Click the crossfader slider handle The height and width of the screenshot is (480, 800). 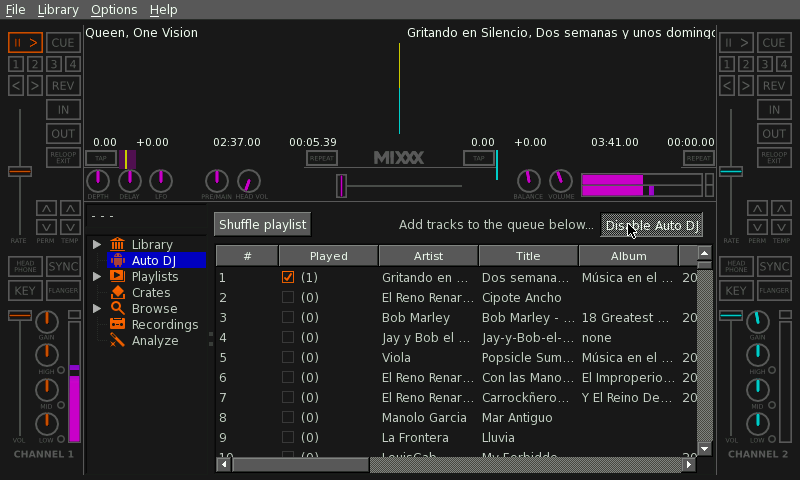341,186
